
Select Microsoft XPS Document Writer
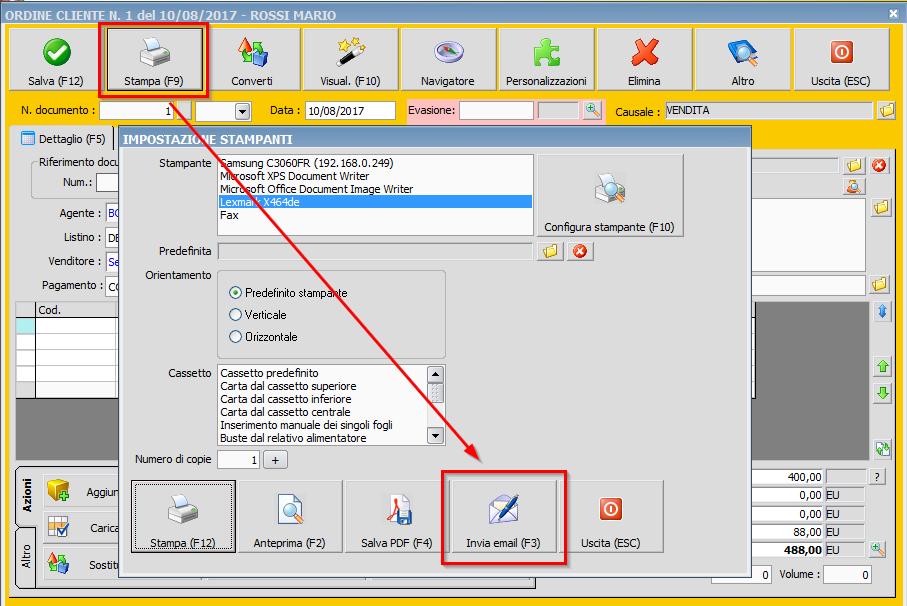[375, 176]
